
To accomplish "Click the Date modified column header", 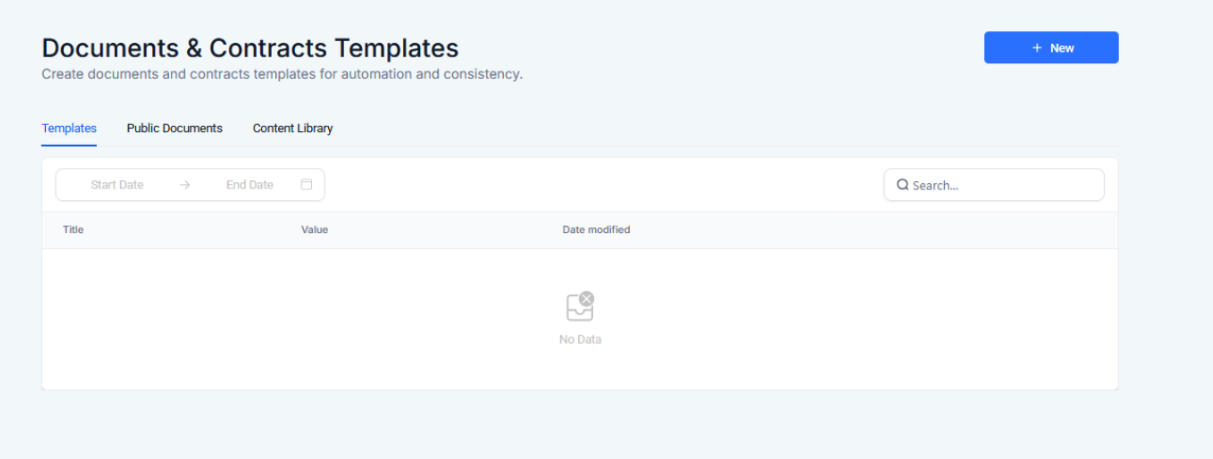I will [596, 230].
